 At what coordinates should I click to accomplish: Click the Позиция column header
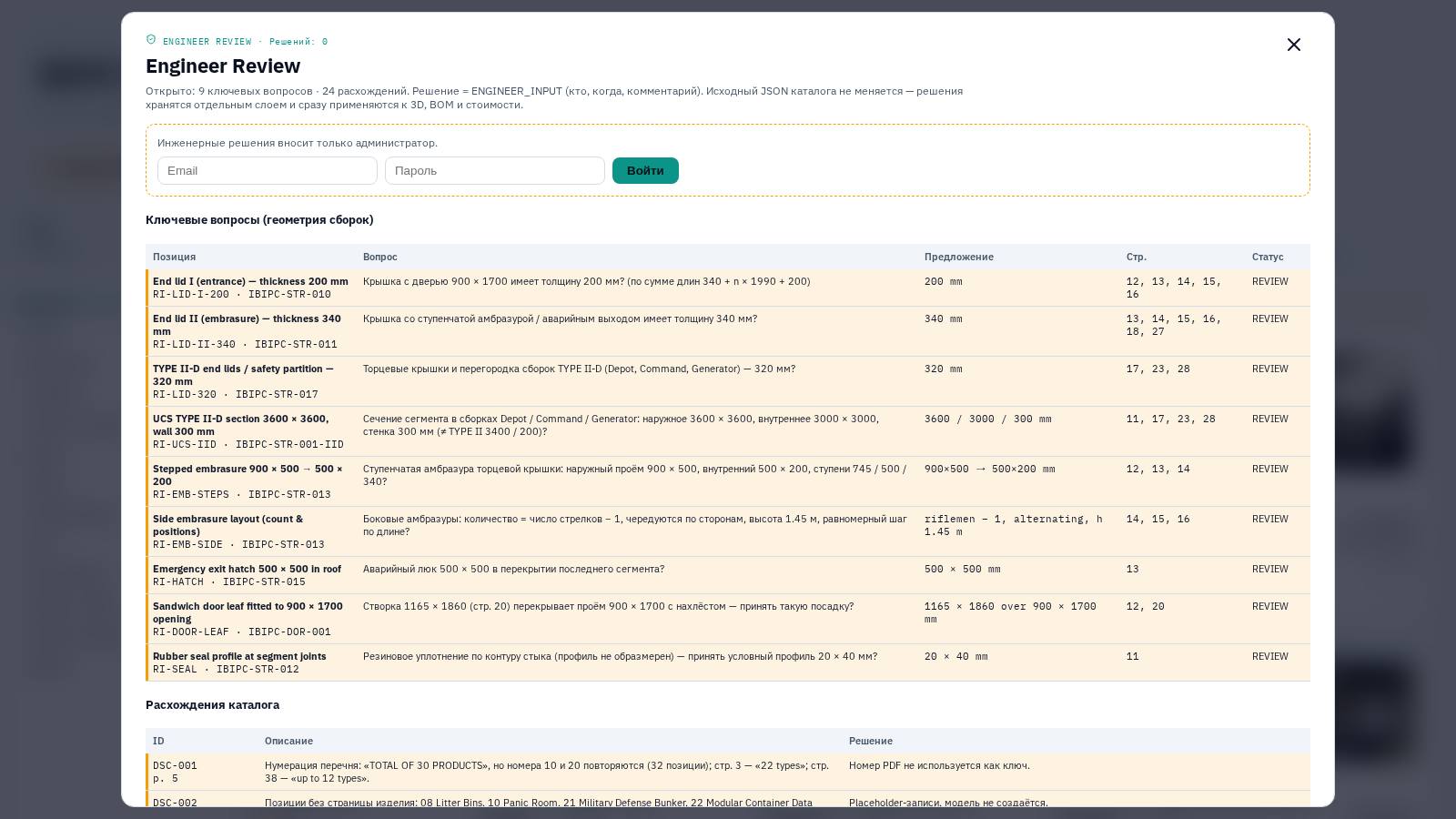[x=174, y=257]
